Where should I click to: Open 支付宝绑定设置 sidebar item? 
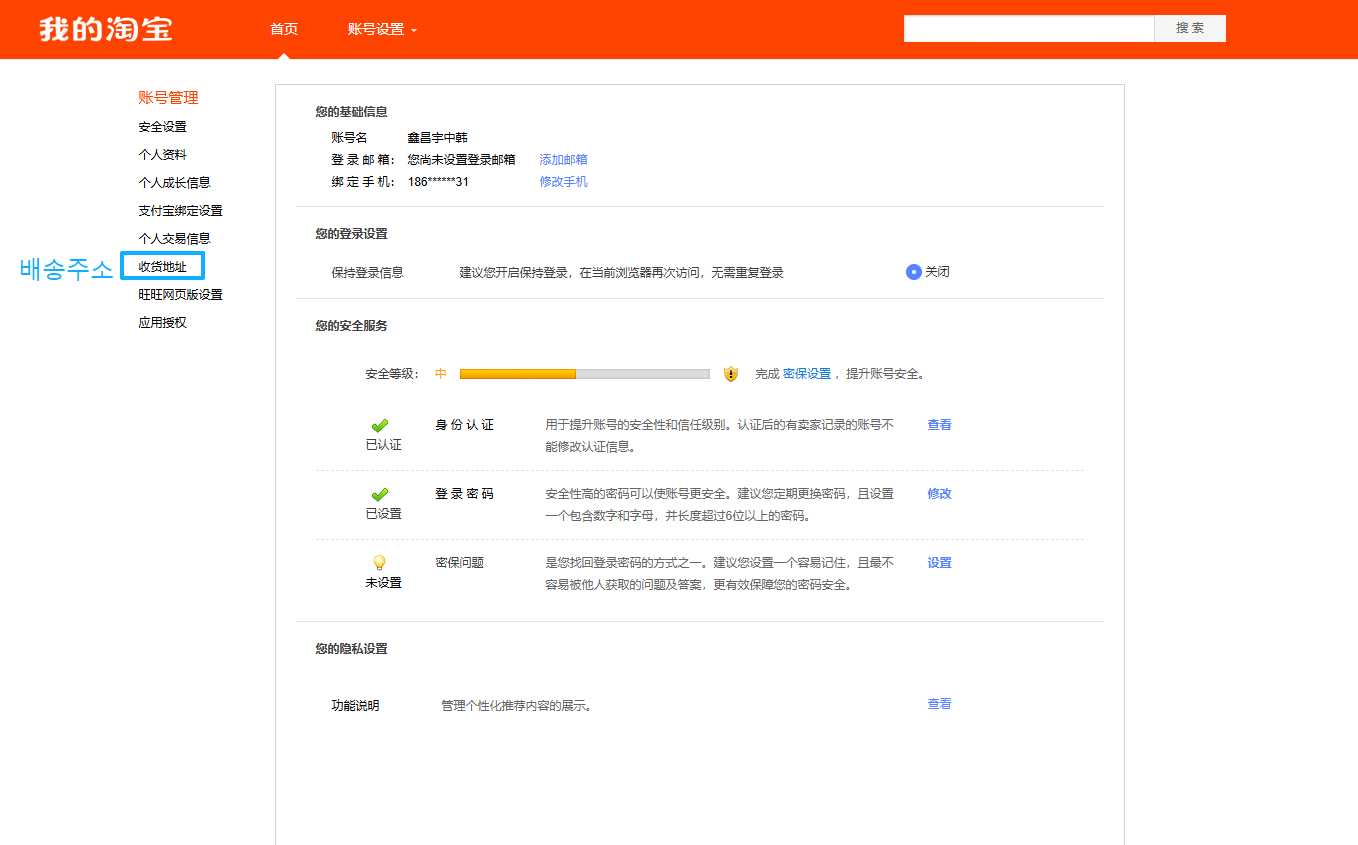180,211
